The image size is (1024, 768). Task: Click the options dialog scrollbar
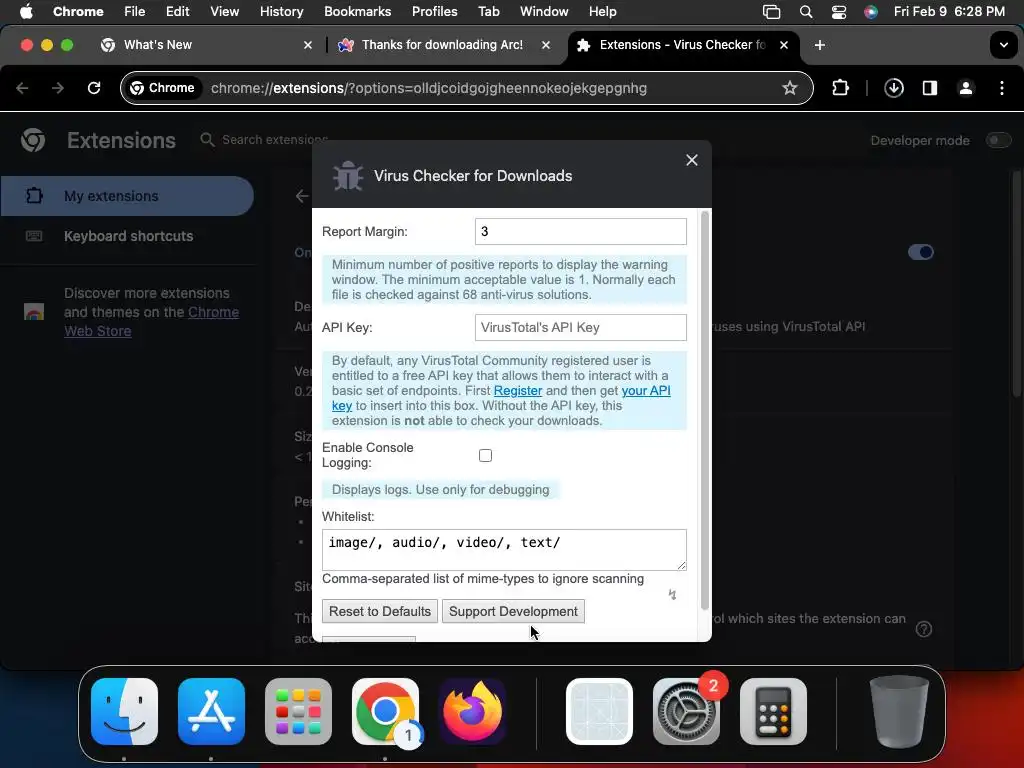click(704, 410)
